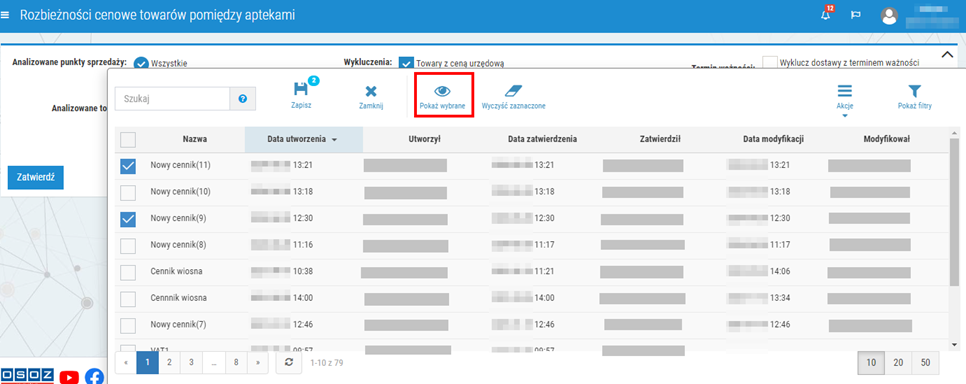The image size is (966, 384).
Task: Collapse the filter panel chevron
Action: click(x=948, y=55)
